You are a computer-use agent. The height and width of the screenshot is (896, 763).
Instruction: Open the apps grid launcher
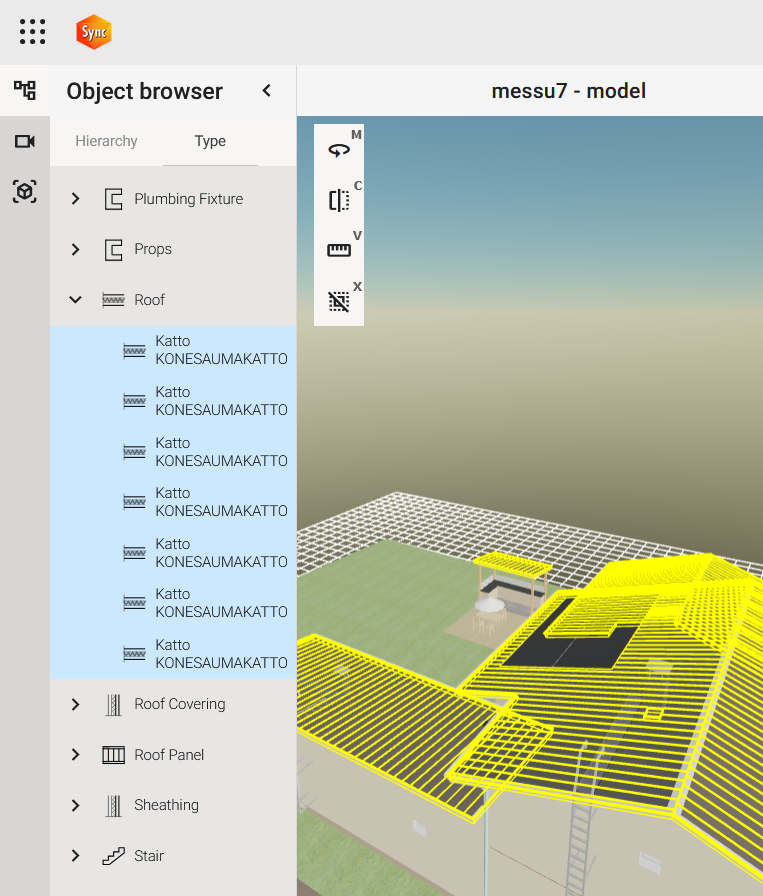[33, 32]
